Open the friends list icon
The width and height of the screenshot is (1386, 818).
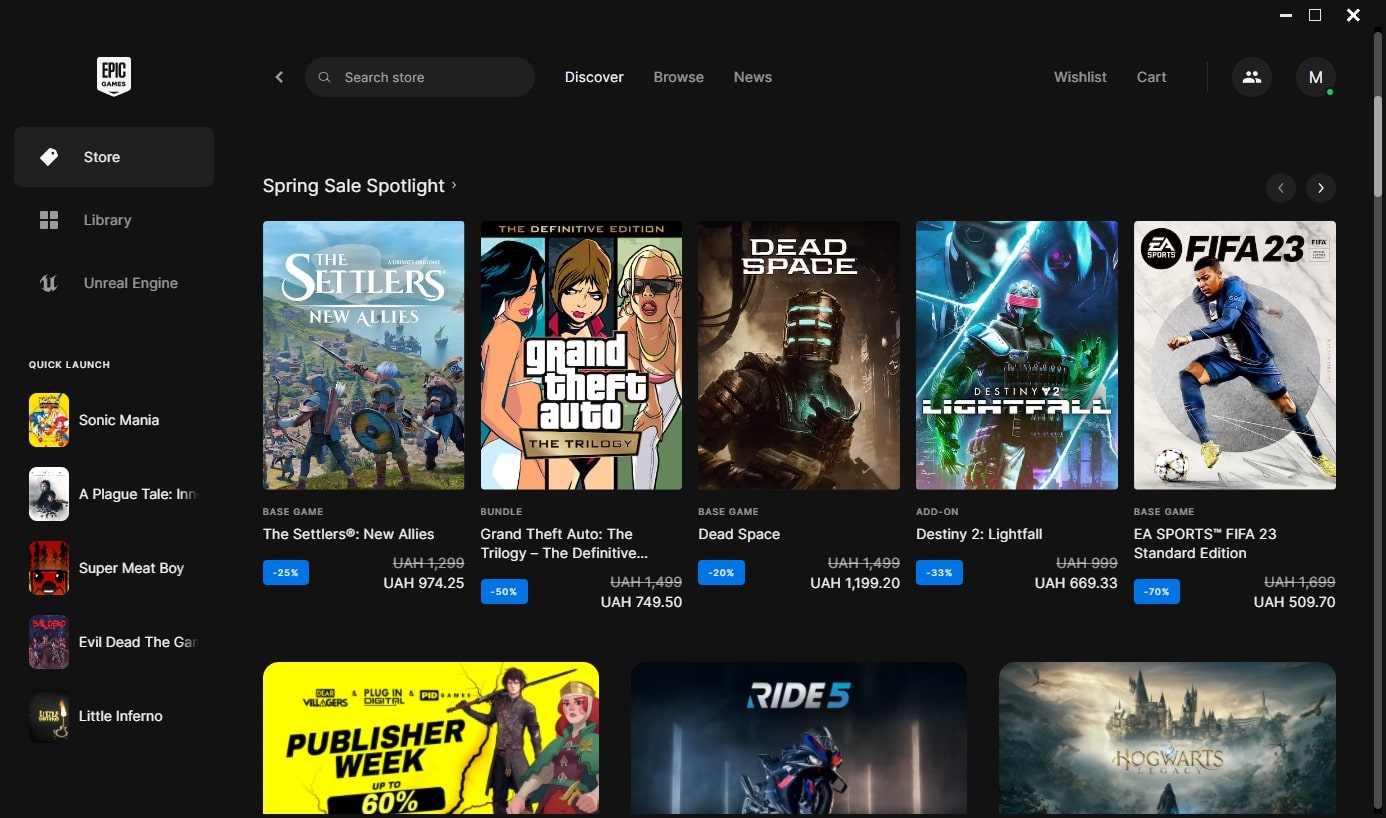point(1252,77)
